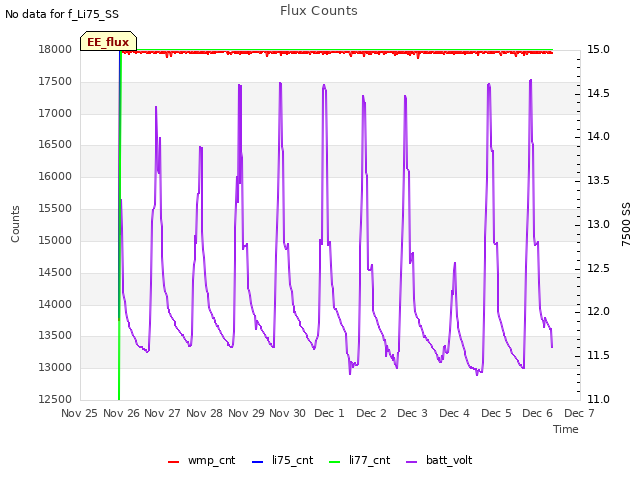The width and height of the screenshot is (640, 480).
Task: Click the 14.5 right axis value
Action: (598, 93)
